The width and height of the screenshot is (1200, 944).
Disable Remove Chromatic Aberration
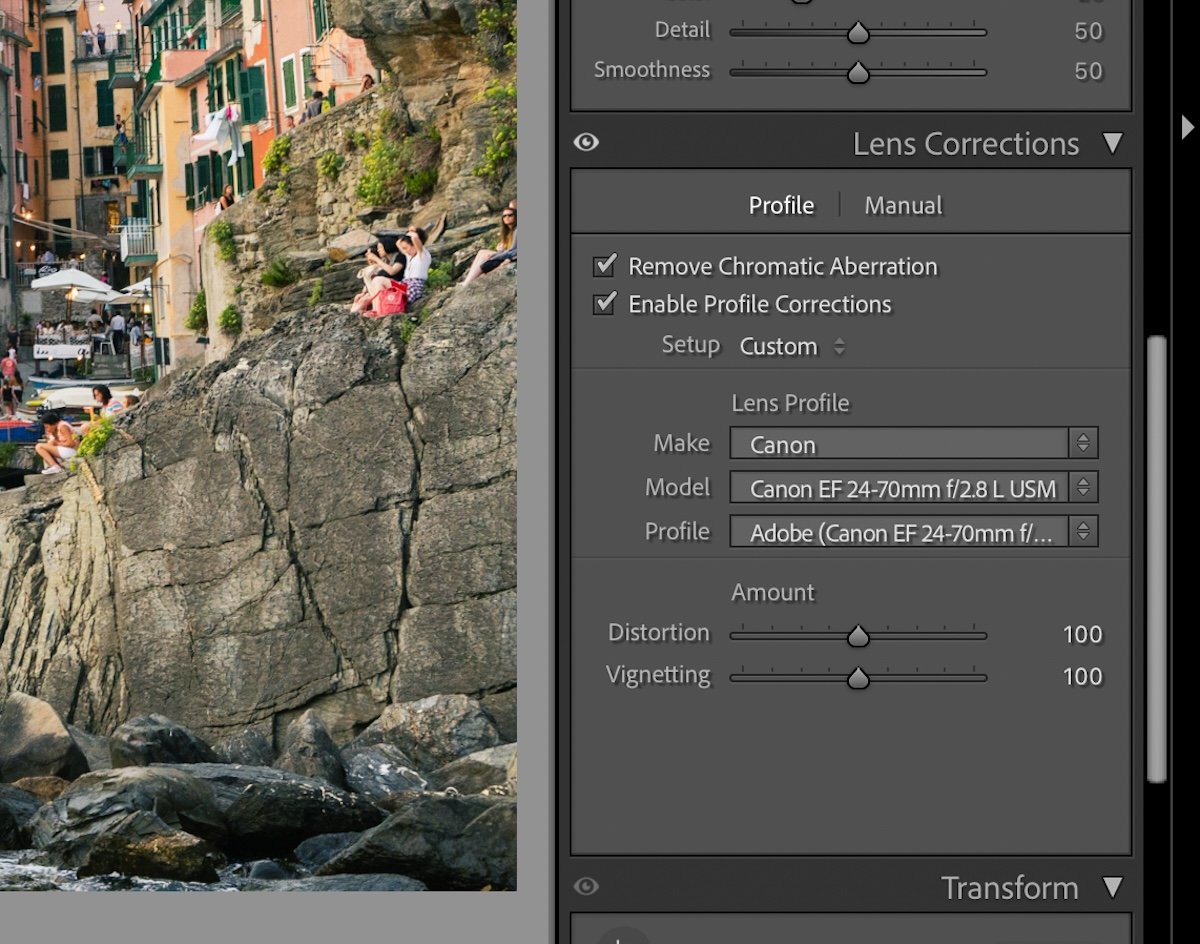click(x=603, y=266)
